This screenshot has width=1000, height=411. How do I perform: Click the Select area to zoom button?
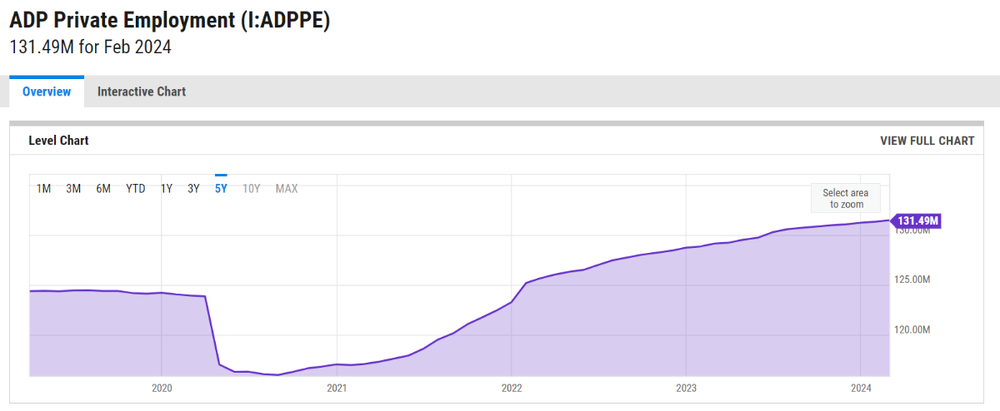pos(845,198)
